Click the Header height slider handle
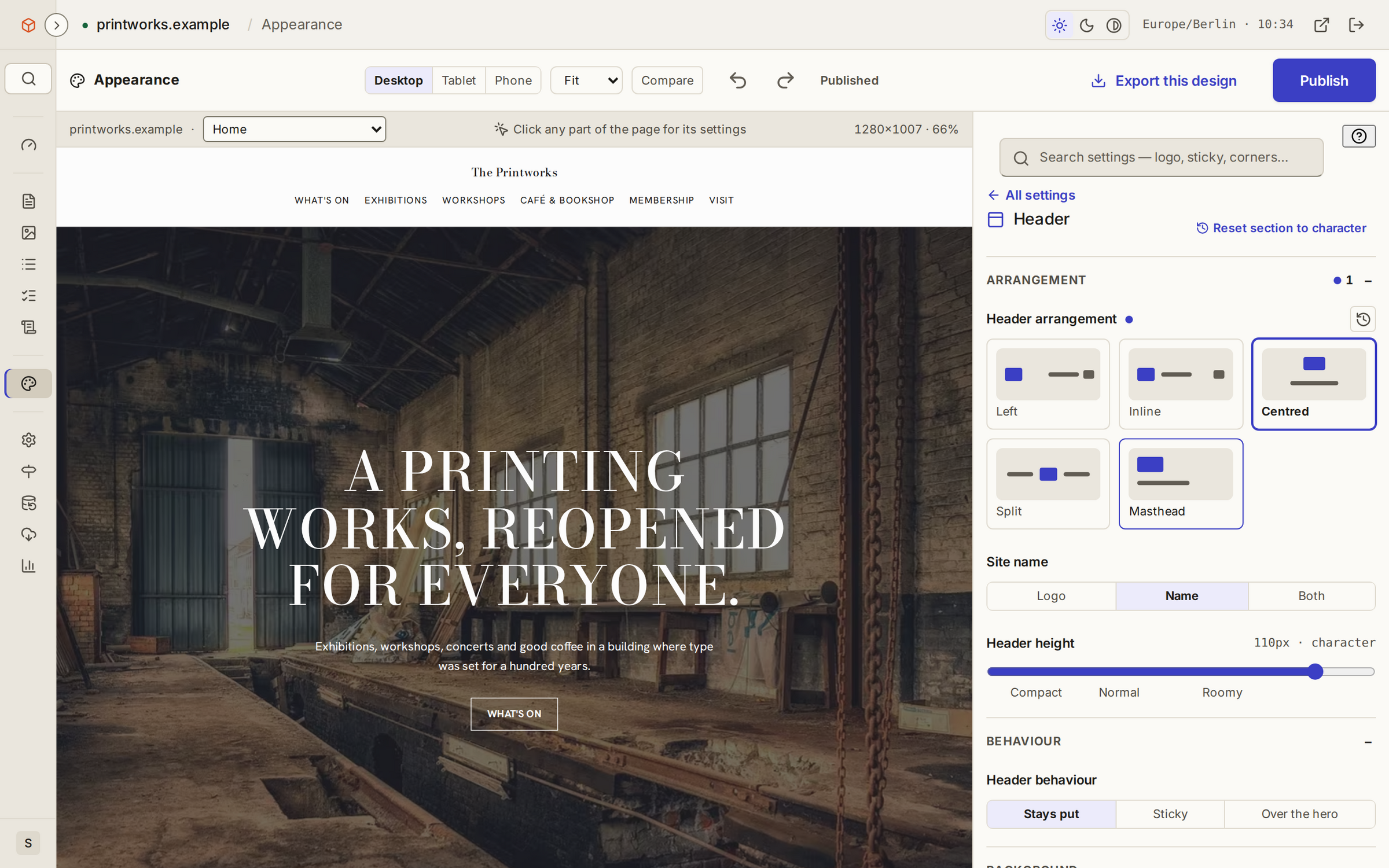 click(1315, 671)
